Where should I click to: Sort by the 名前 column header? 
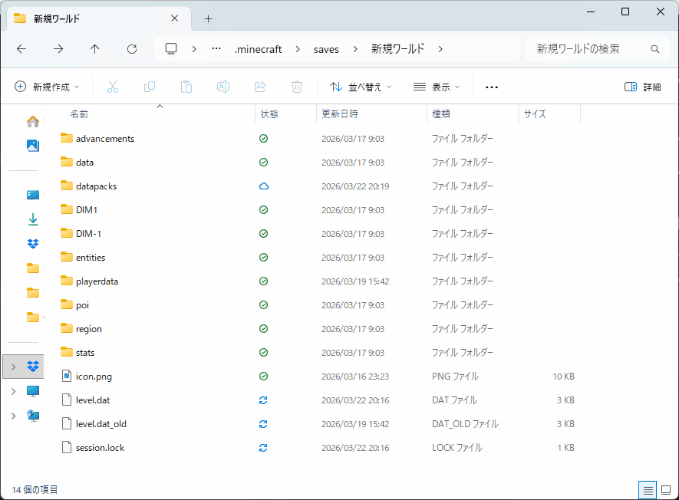(x=79, y=114)
